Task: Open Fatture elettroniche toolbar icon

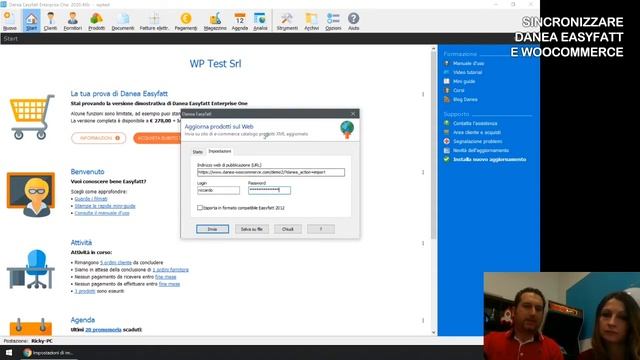Action: (154, 21)
